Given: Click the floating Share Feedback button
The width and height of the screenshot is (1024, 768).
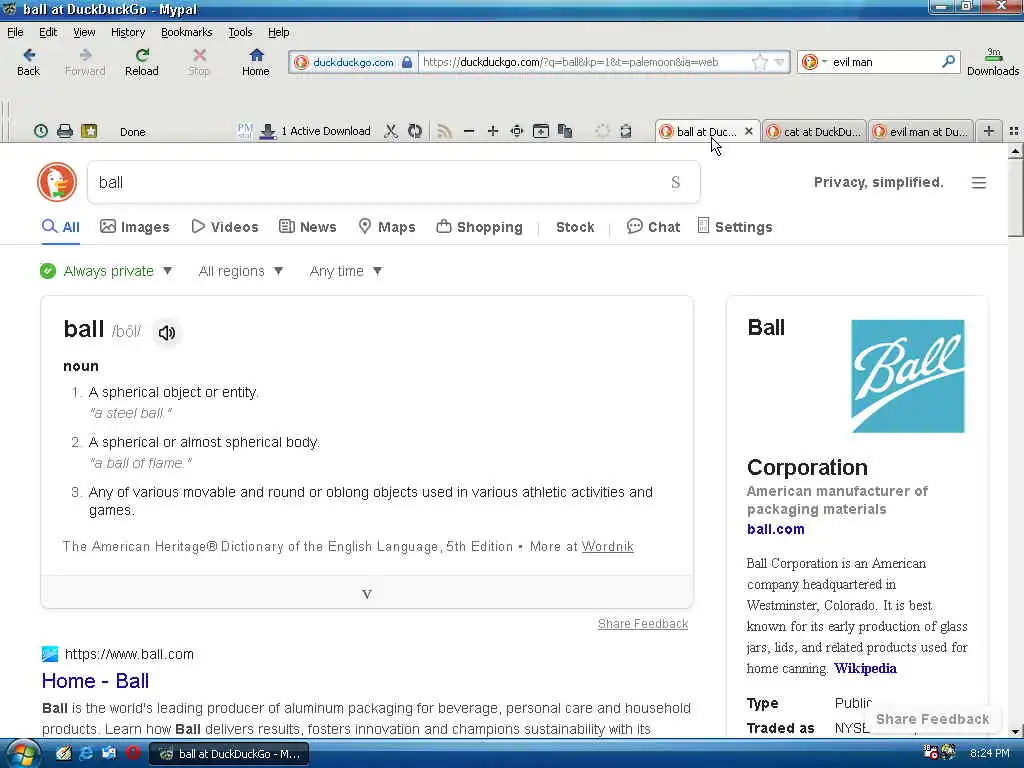Looking at the screenshot, I should (932, 719).
